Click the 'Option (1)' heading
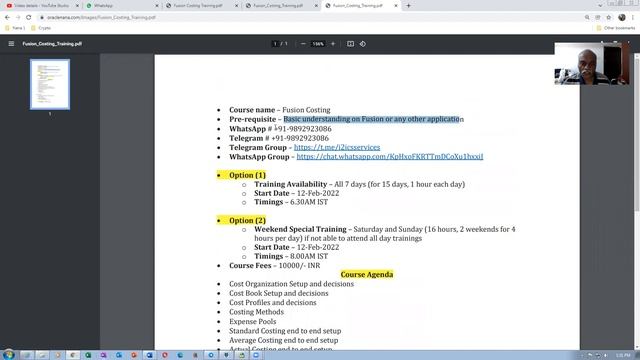640x360 pixels. click(247, 175)
